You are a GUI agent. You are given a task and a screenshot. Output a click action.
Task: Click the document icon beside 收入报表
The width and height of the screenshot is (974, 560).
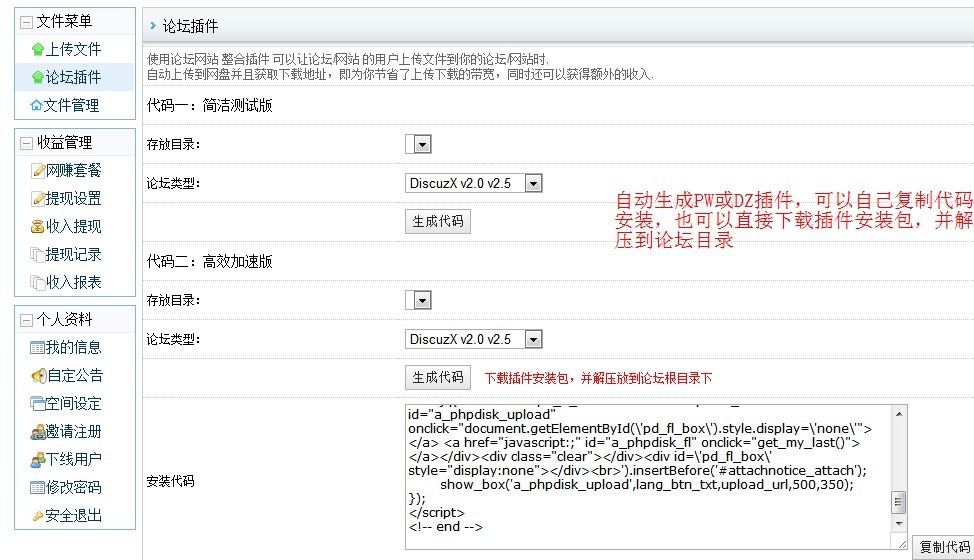pos(37,282)
